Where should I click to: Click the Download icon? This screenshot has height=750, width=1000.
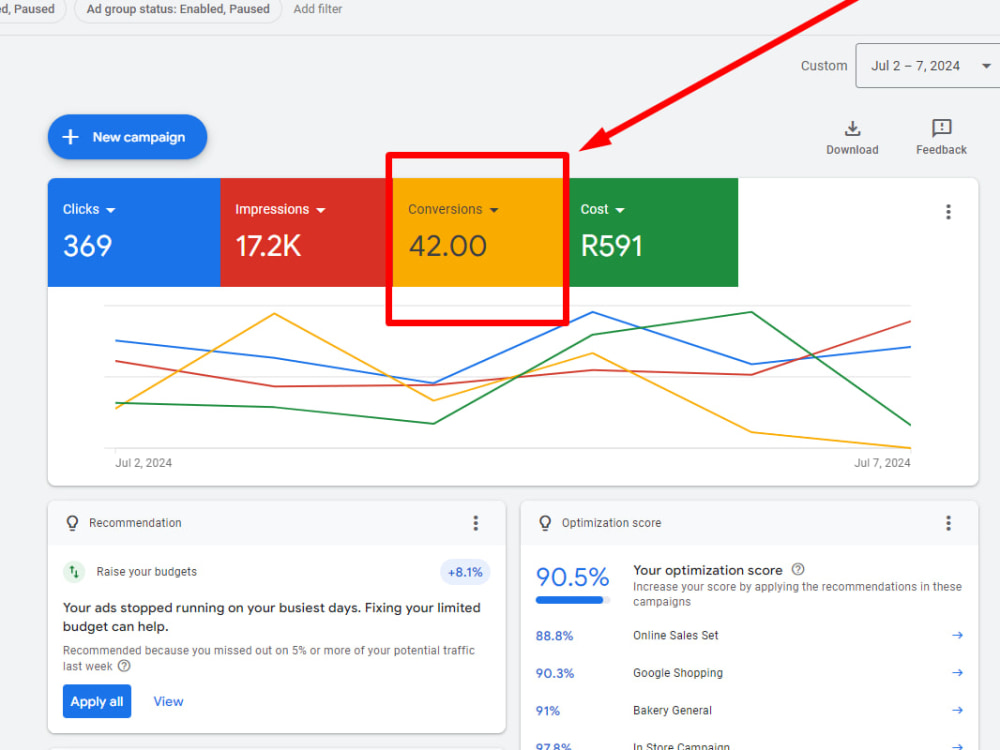(x=852, y=129)
